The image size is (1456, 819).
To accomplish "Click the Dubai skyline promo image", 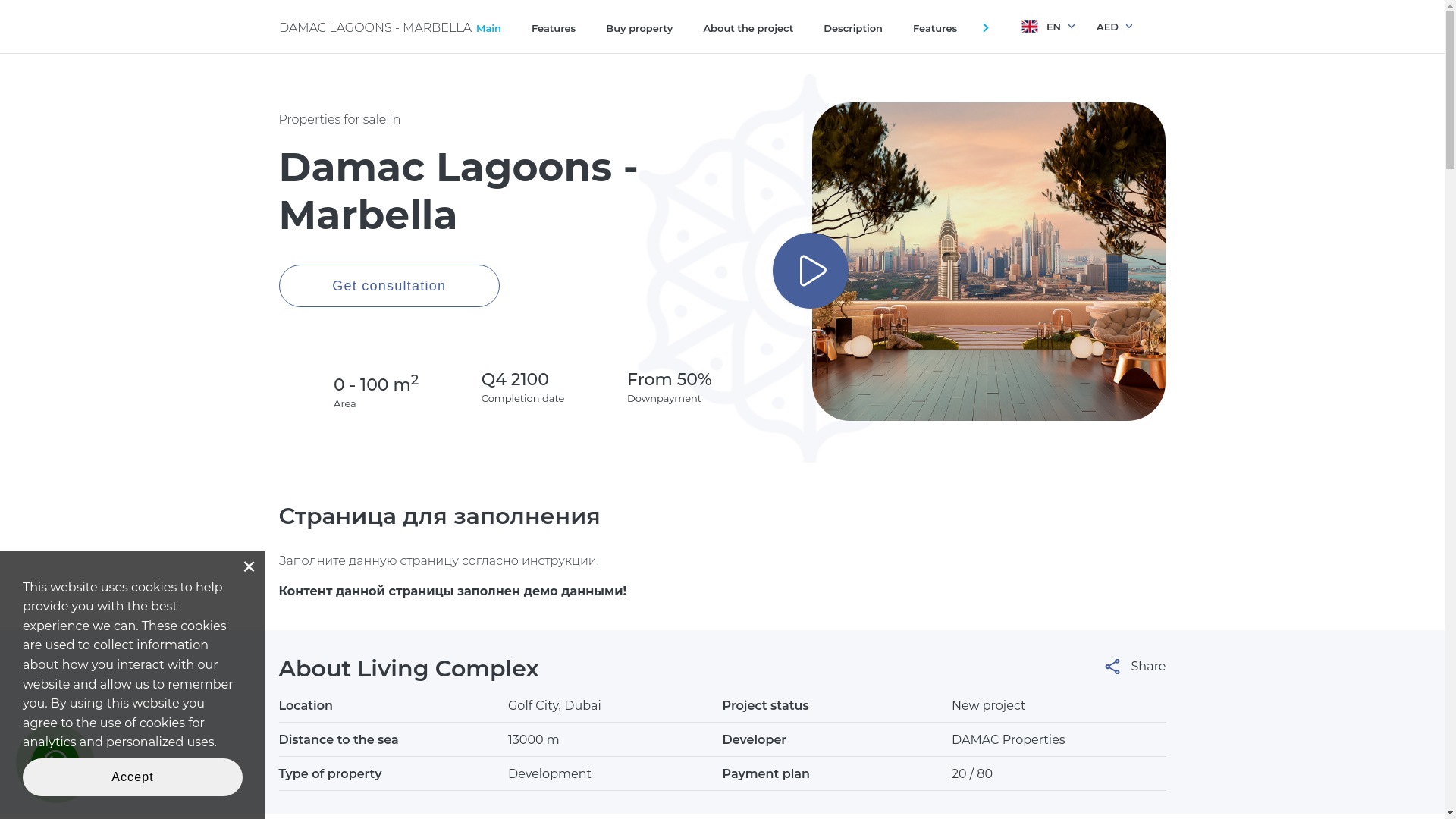I will (988, 262).
